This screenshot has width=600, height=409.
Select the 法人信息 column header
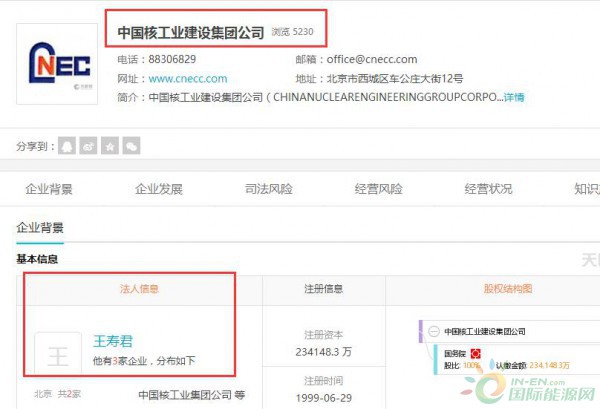(139, 289)
